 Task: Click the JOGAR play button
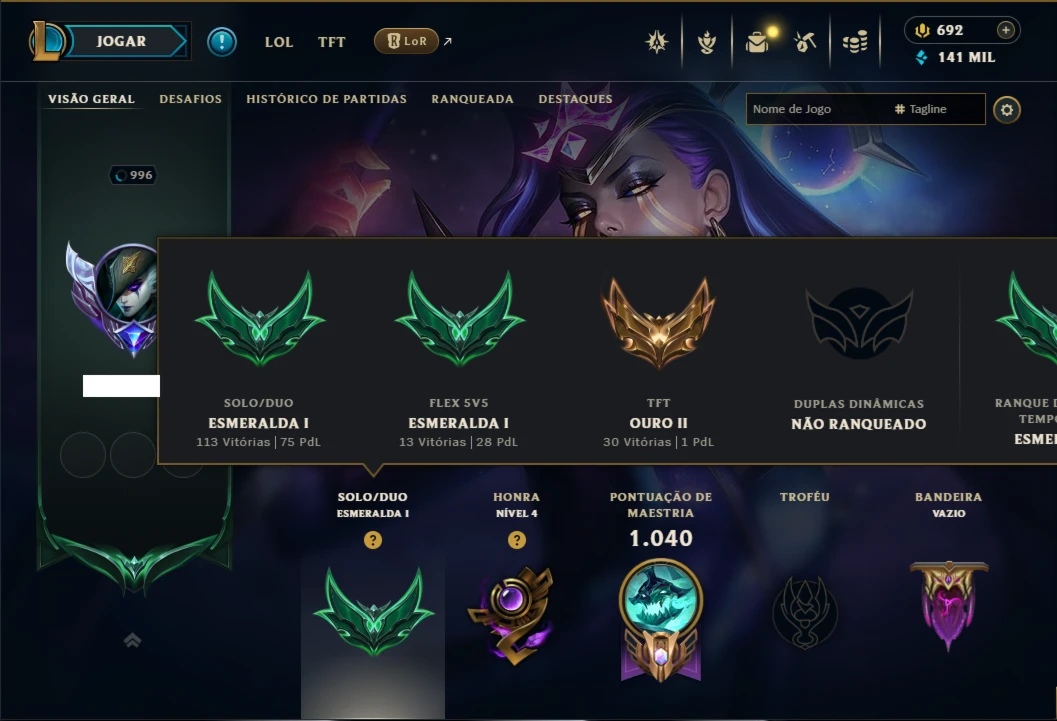pos(122,41)
